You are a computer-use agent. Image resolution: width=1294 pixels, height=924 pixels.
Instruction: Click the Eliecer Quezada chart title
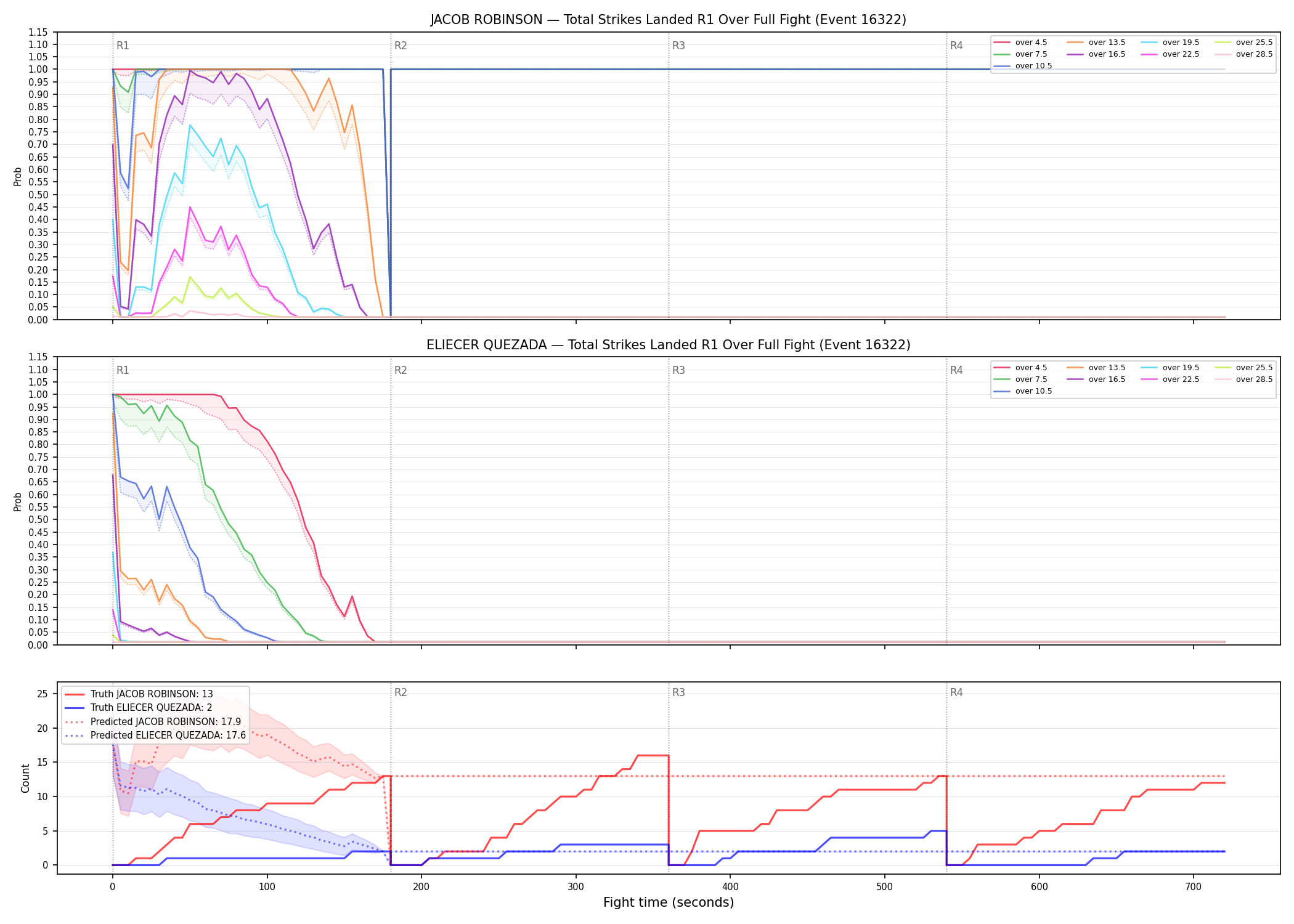tap(668, 345)
